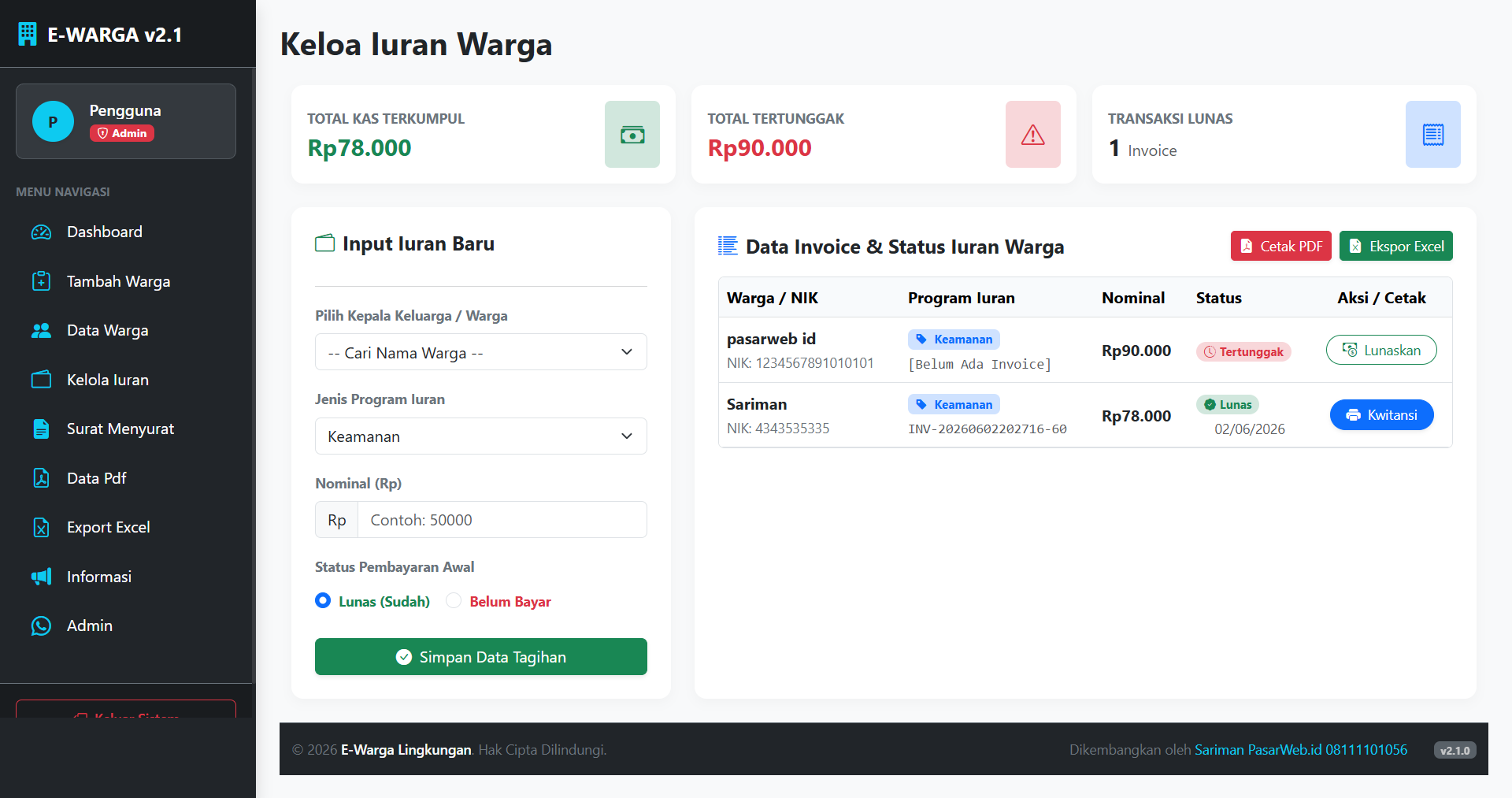The width and height of the screenshot is (1512, 798).
Task: Click the Rp90.000 nominal in table
Action: 1136,351
